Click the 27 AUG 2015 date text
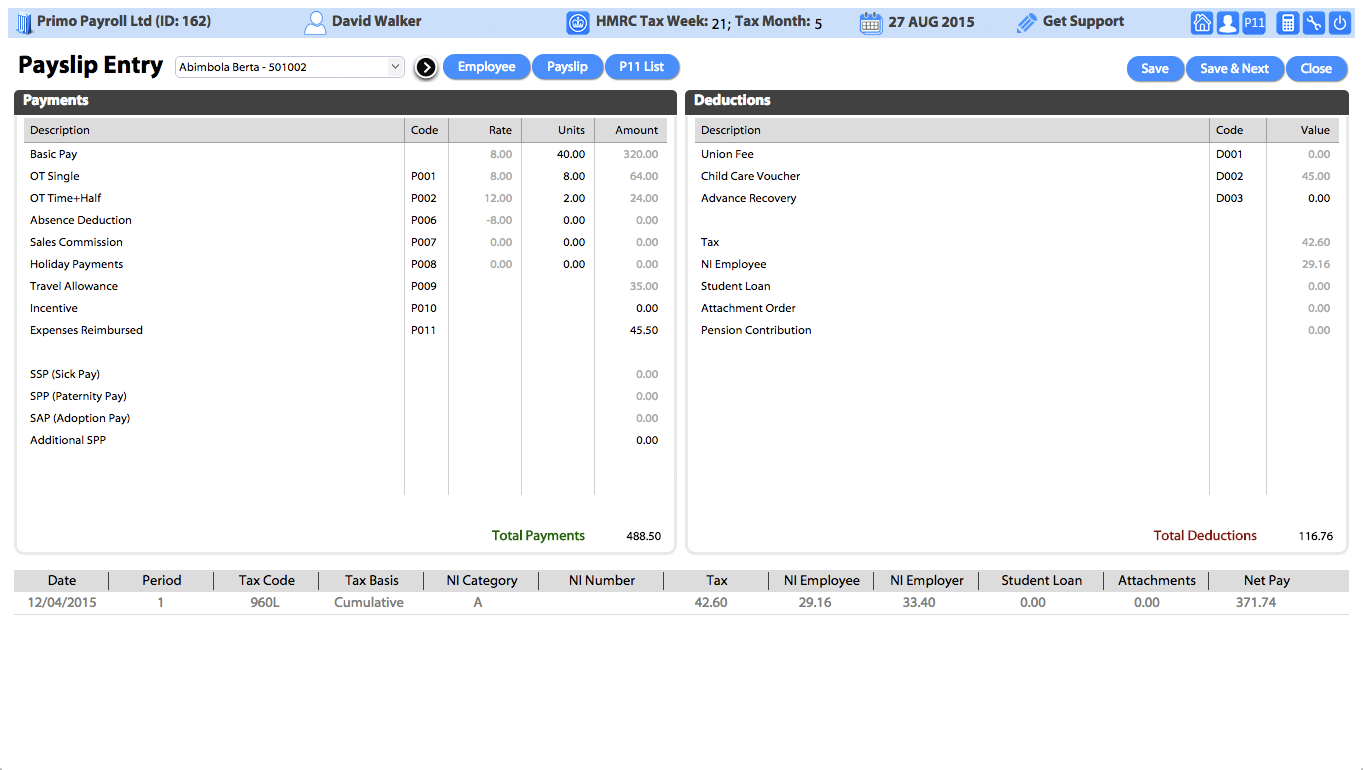1363x770 pixels. 931,22
